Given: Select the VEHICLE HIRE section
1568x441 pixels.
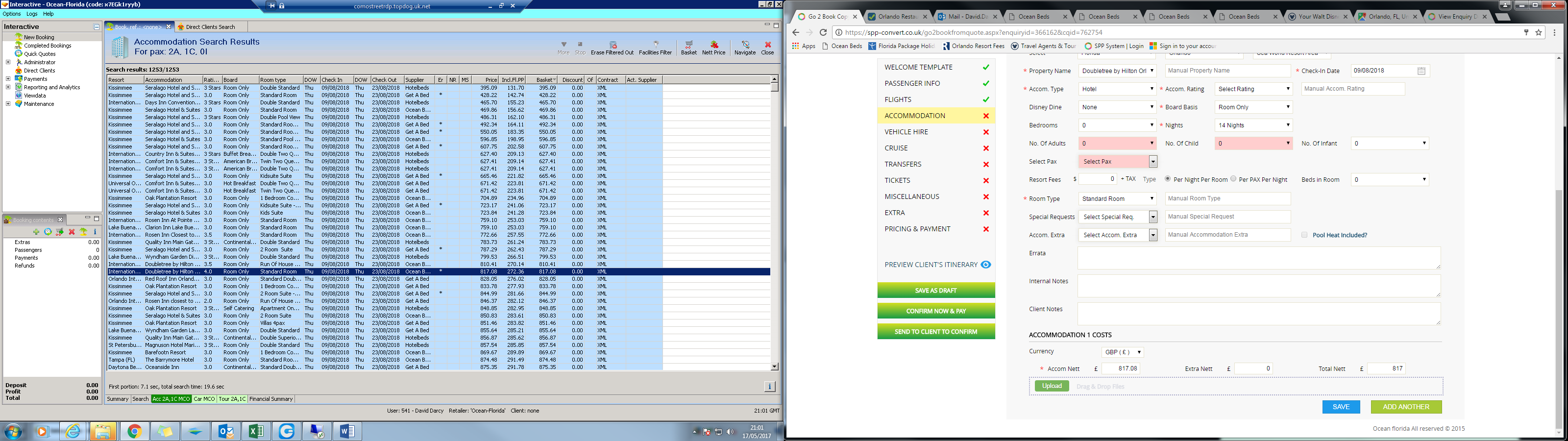Looking at the screenshot, I should [x=936, y=132].
